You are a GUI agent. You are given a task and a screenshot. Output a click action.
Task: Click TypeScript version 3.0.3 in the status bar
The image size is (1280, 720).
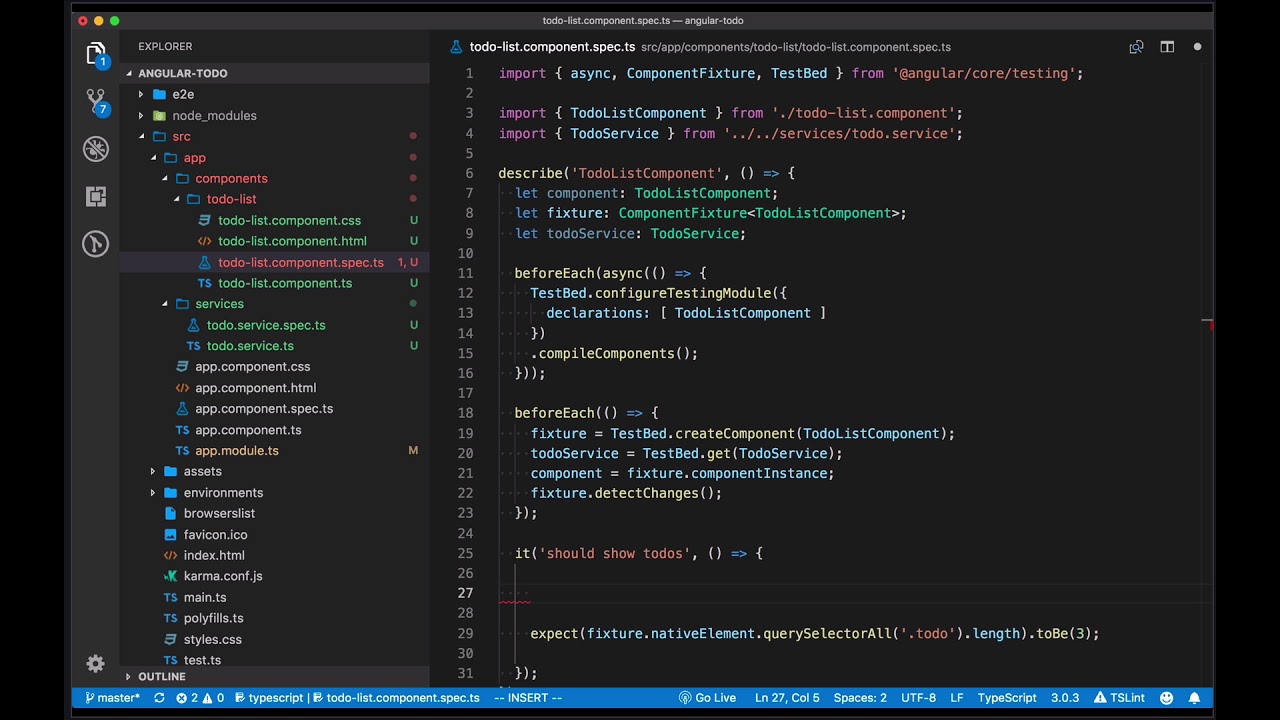click(1065, 698)
